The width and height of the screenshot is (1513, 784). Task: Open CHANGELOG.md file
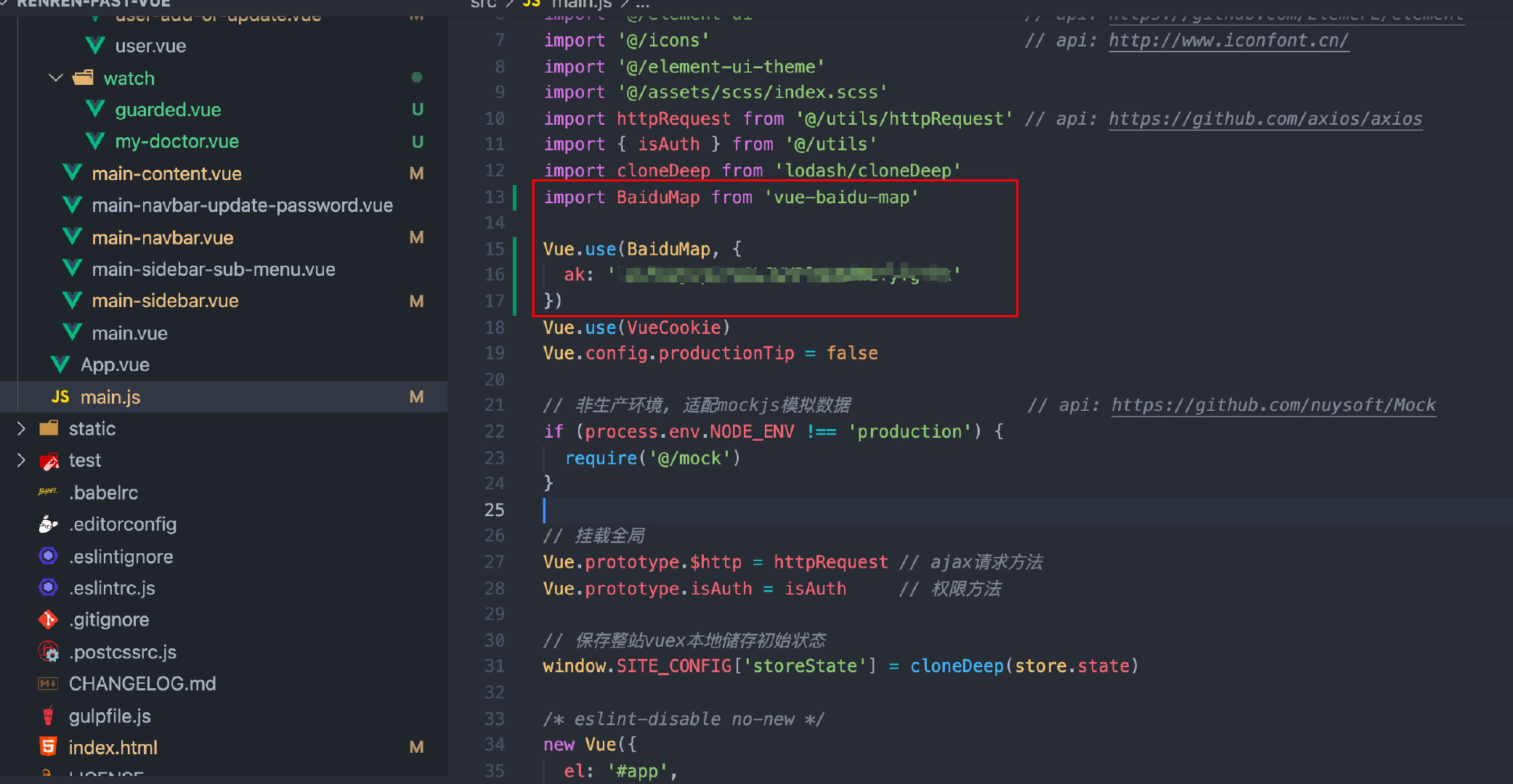click(142, 684)
